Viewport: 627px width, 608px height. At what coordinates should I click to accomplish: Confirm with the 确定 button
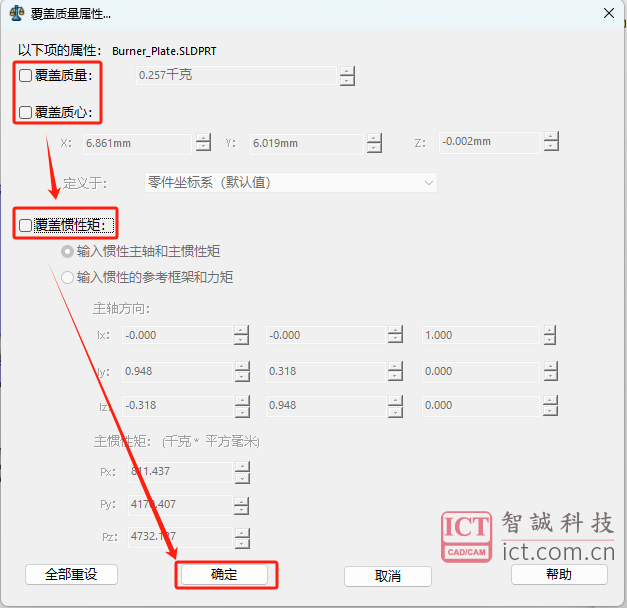(x=224, y=575)
